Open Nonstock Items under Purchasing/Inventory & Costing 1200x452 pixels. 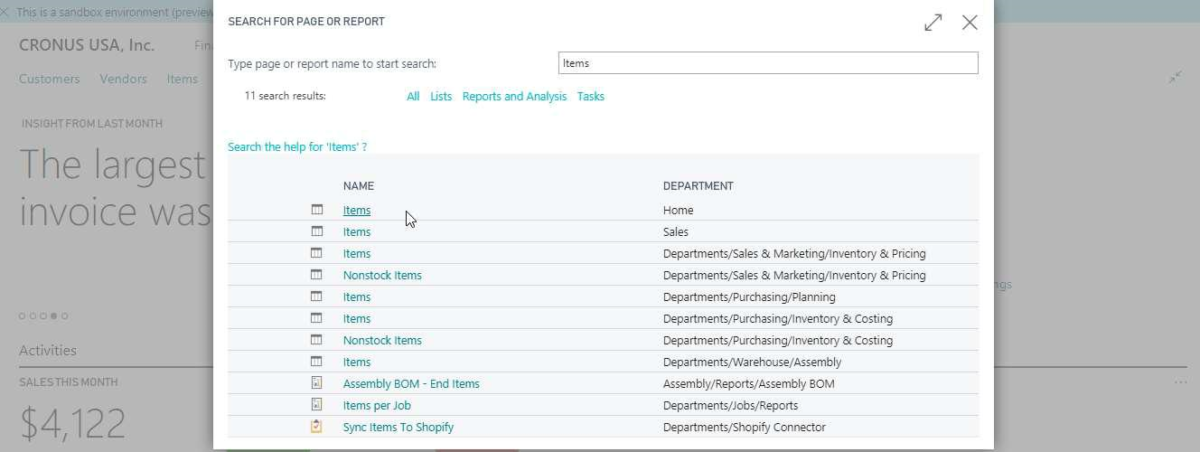382,340
